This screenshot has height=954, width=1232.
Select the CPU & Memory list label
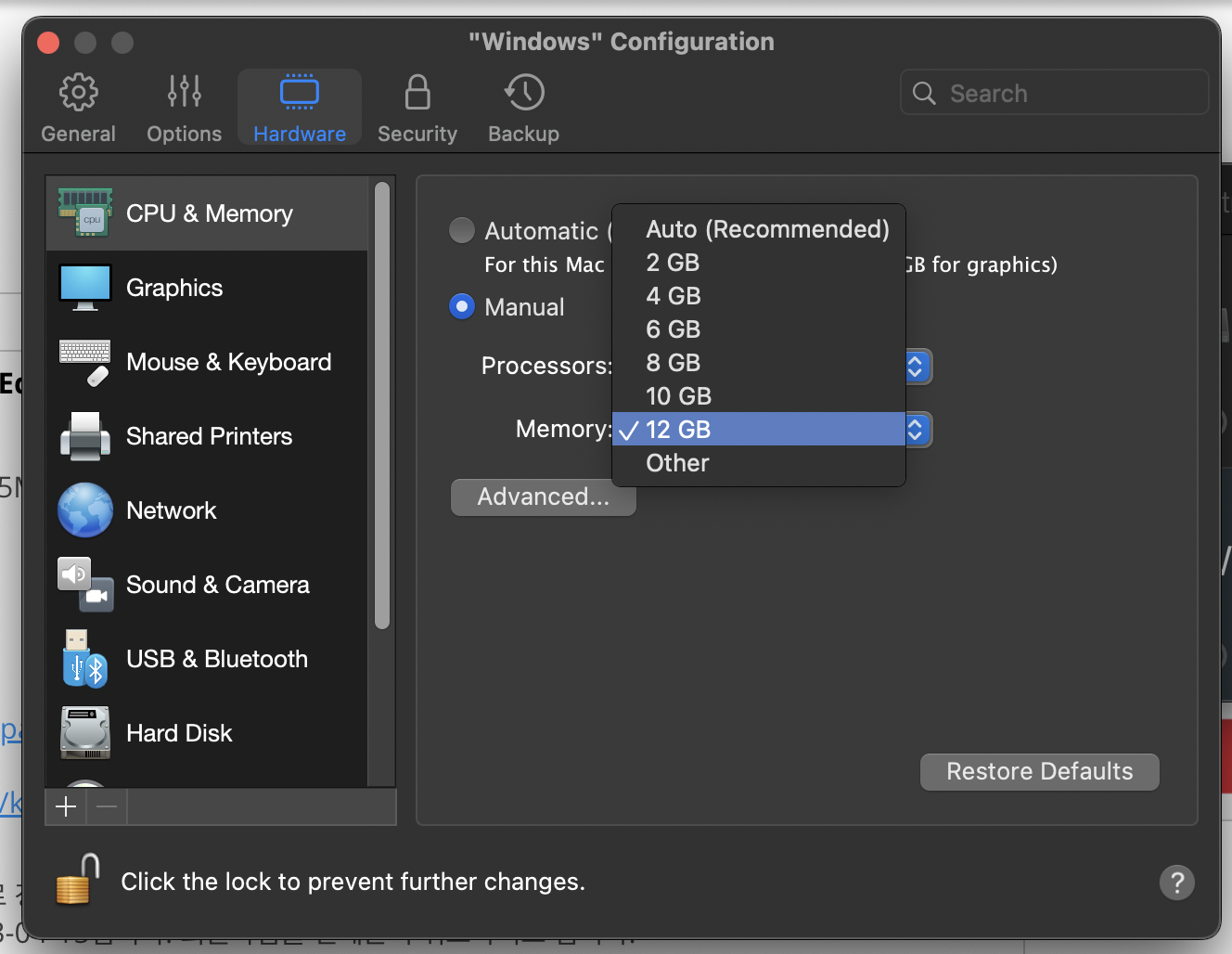pos(210,213)
